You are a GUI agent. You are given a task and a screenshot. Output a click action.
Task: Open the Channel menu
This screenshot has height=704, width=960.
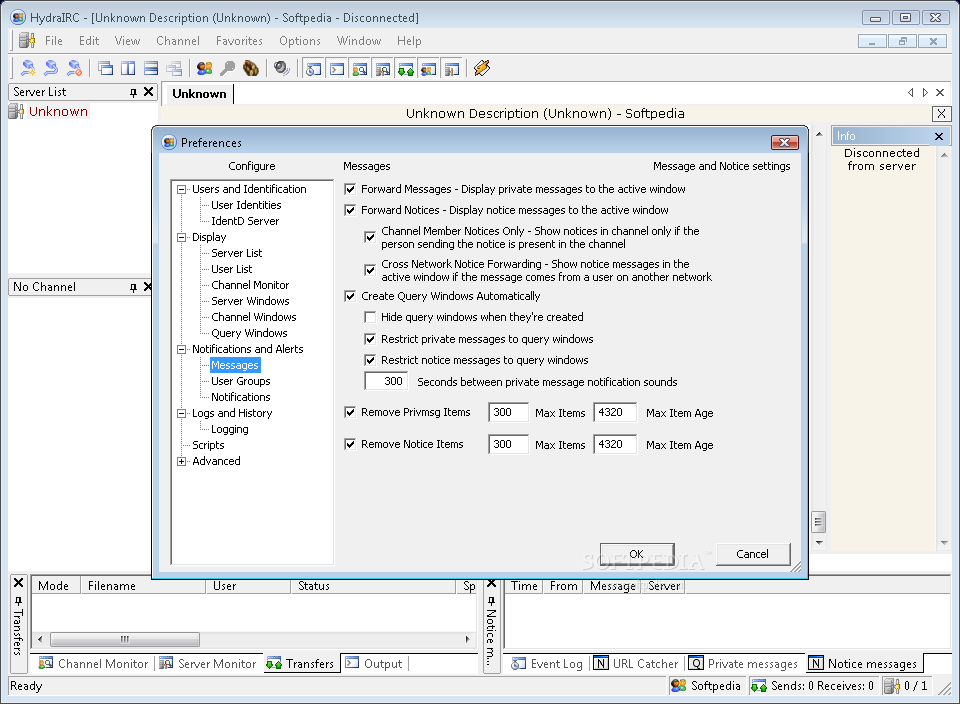tap(178, 41)
